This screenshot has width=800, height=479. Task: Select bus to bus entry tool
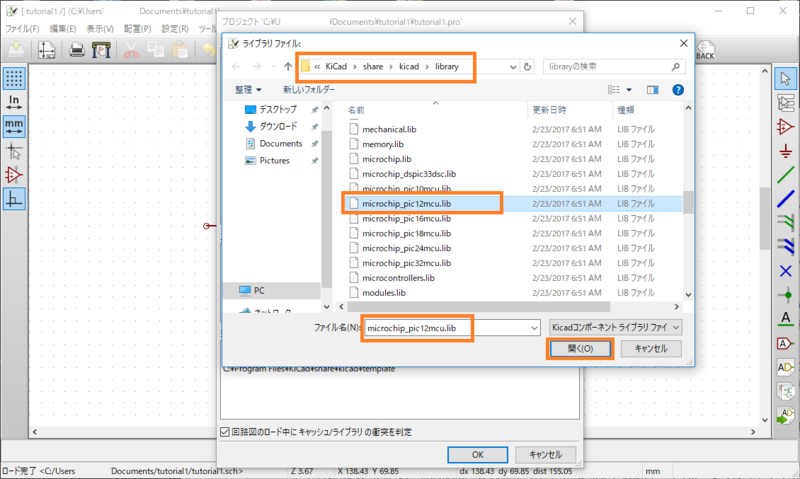click(785, 246)
